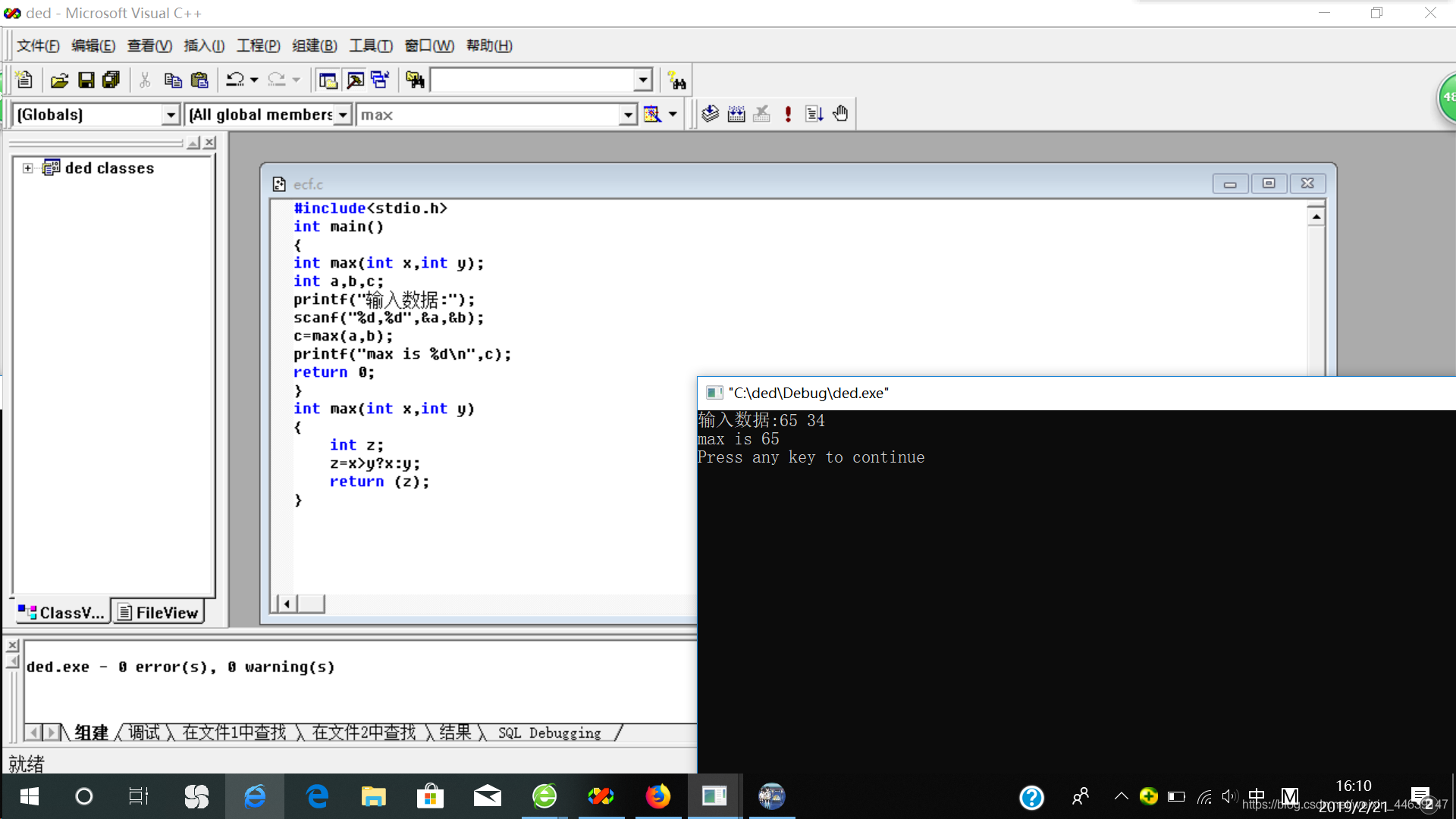Open the 插入(I) menu

click(x=204, y=45)
